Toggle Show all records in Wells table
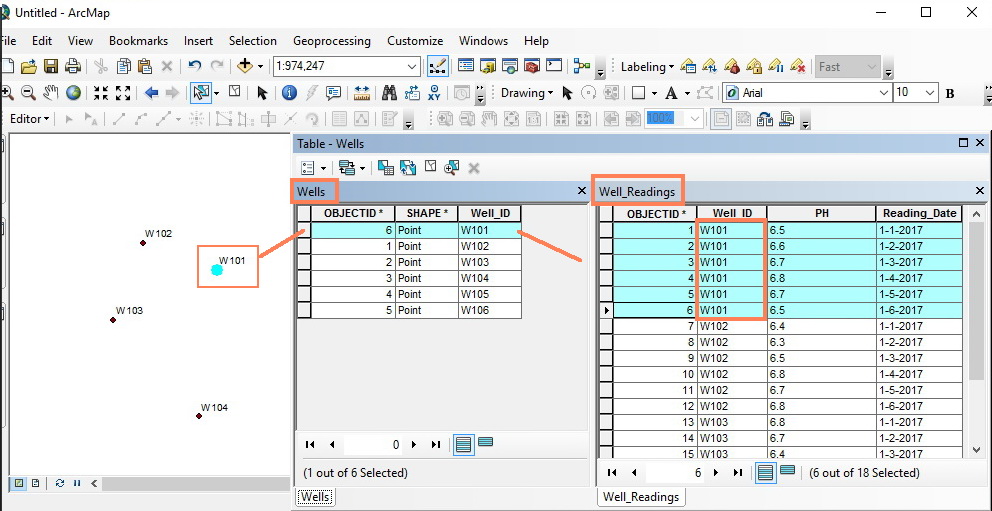This screenshot has width=992, height=511. point(464,445)
